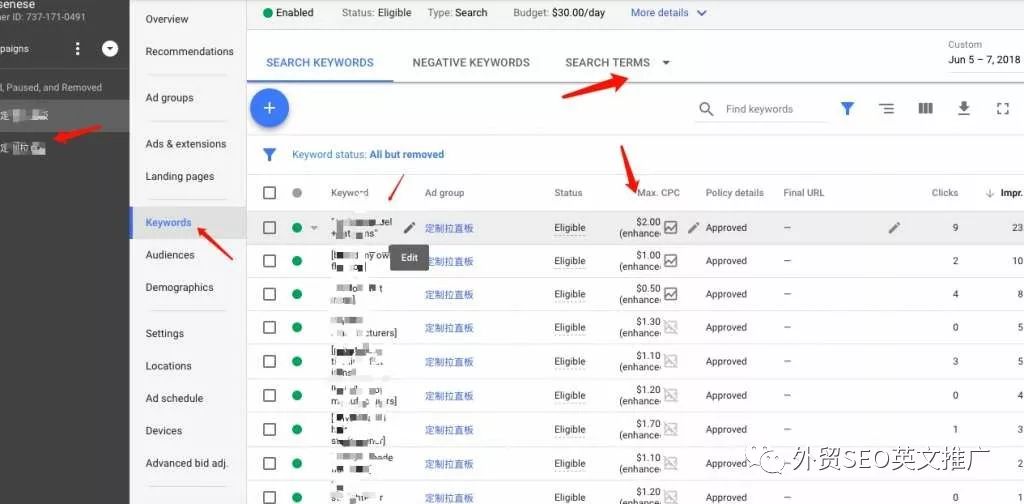
Task: Expand table to full screen
Action: [1003, 109]
